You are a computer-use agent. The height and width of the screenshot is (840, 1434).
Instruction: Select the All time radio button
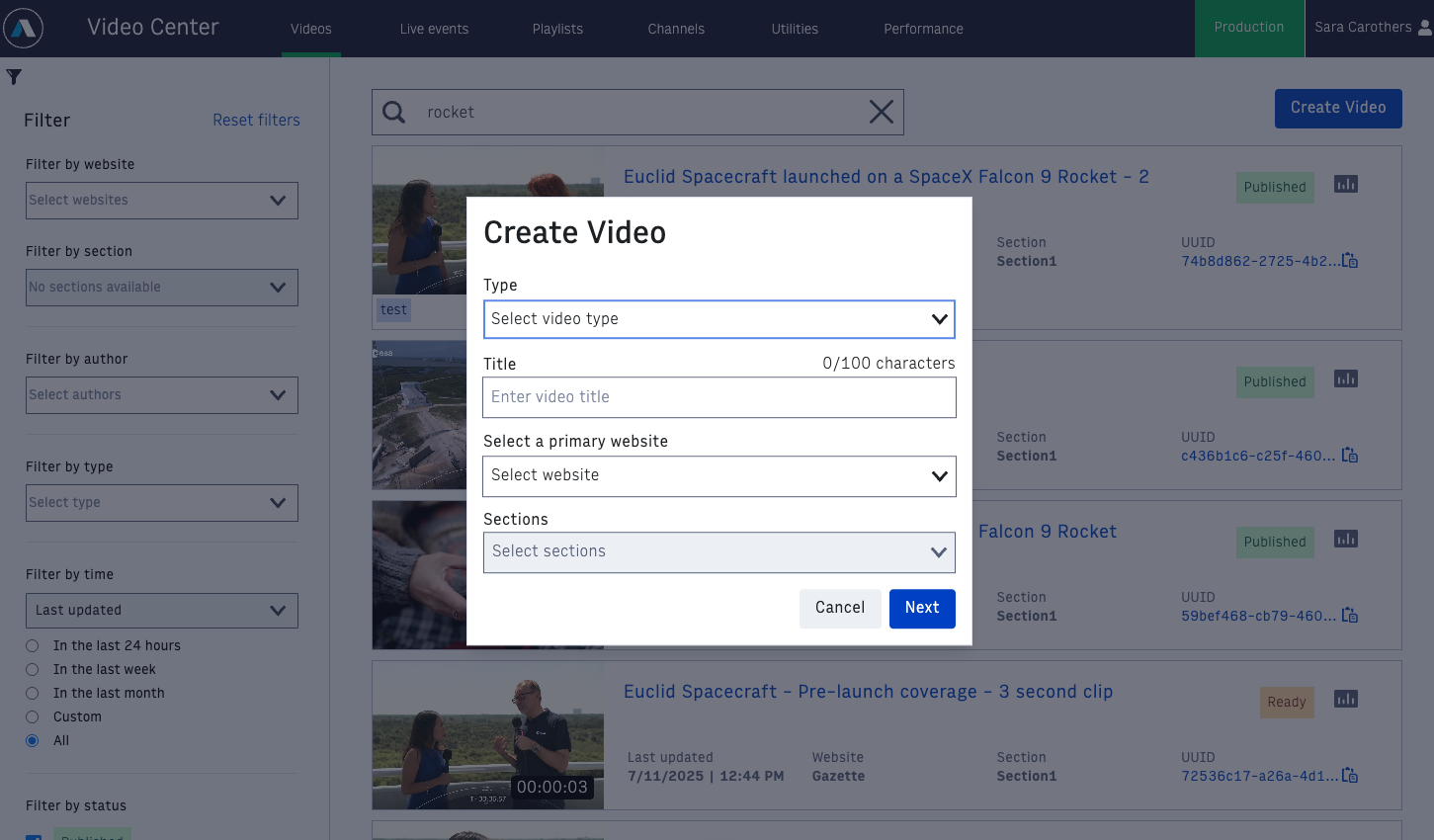(33, 740)
